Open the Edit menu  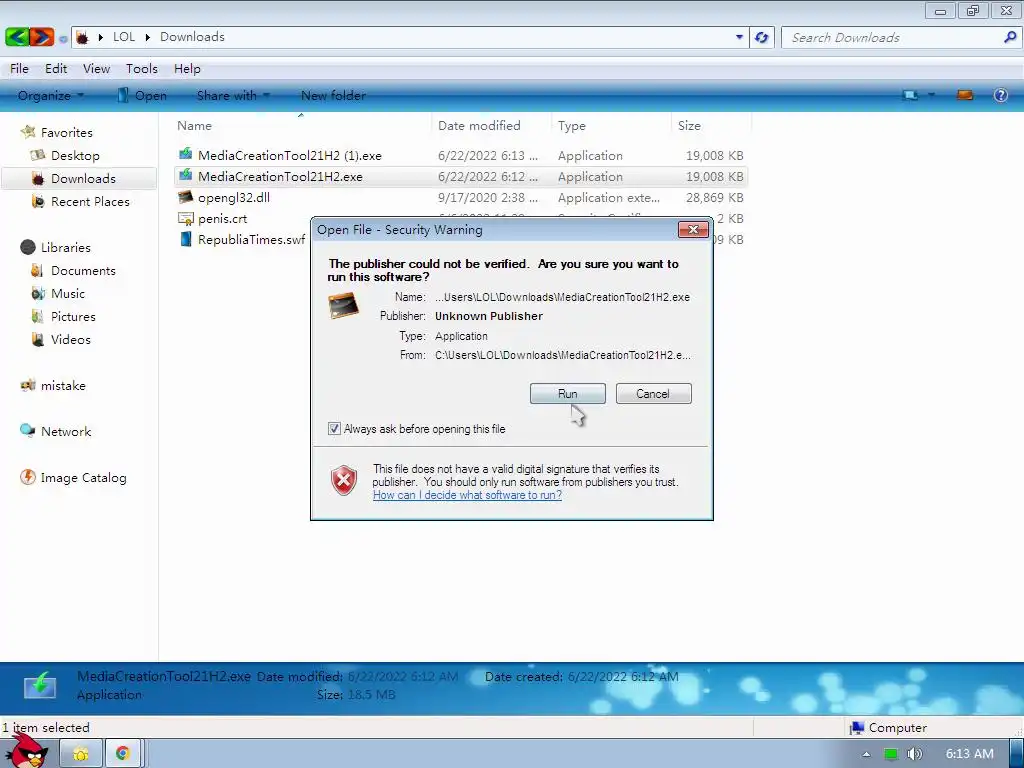[x=56, y=69]
